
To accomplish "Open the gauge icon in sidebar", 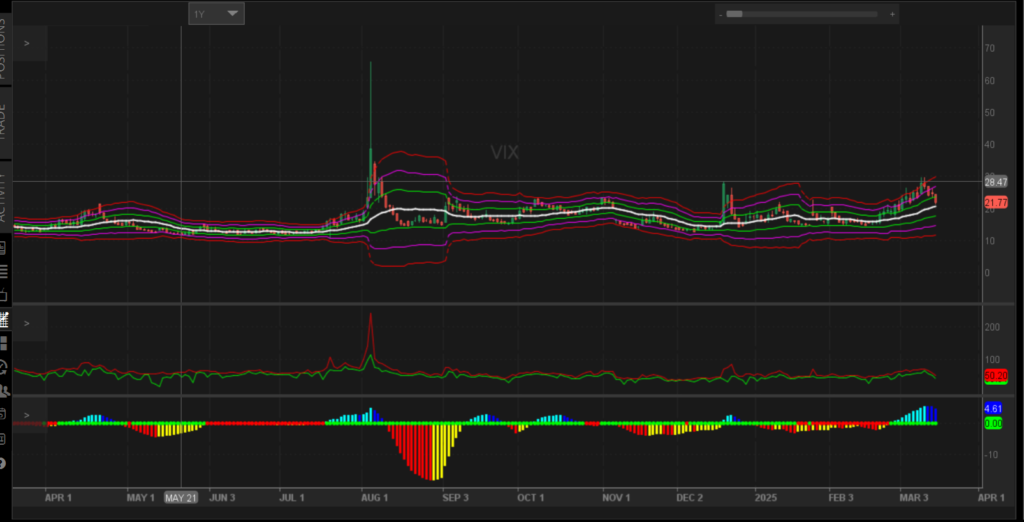I will pyautogui.click(x=4, y=366).
